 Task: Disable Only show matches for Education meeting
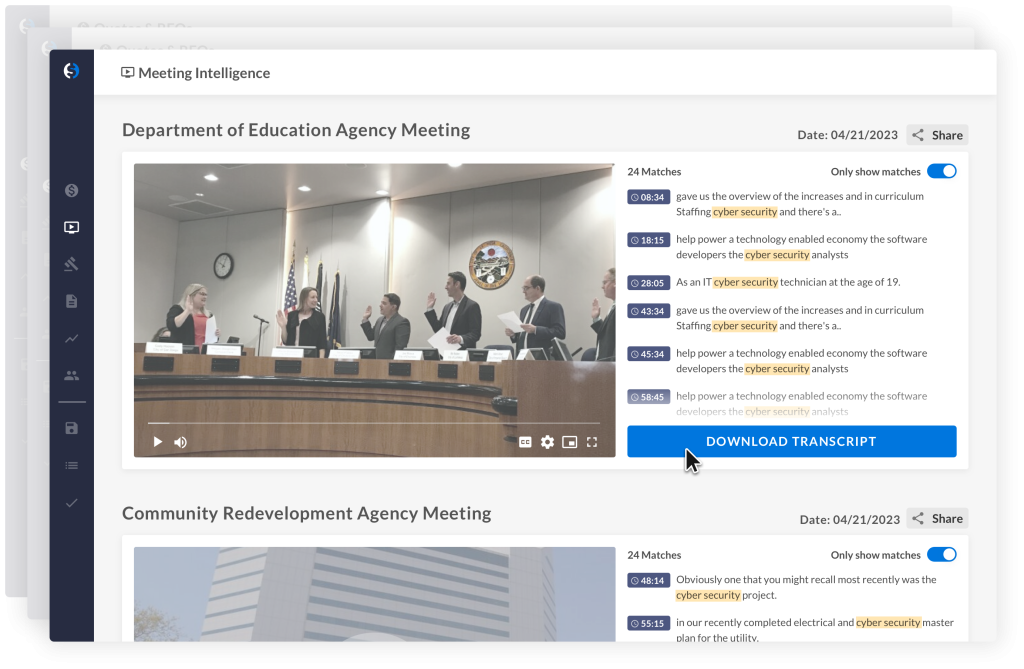pyautogui.click(x=941, y=171)
